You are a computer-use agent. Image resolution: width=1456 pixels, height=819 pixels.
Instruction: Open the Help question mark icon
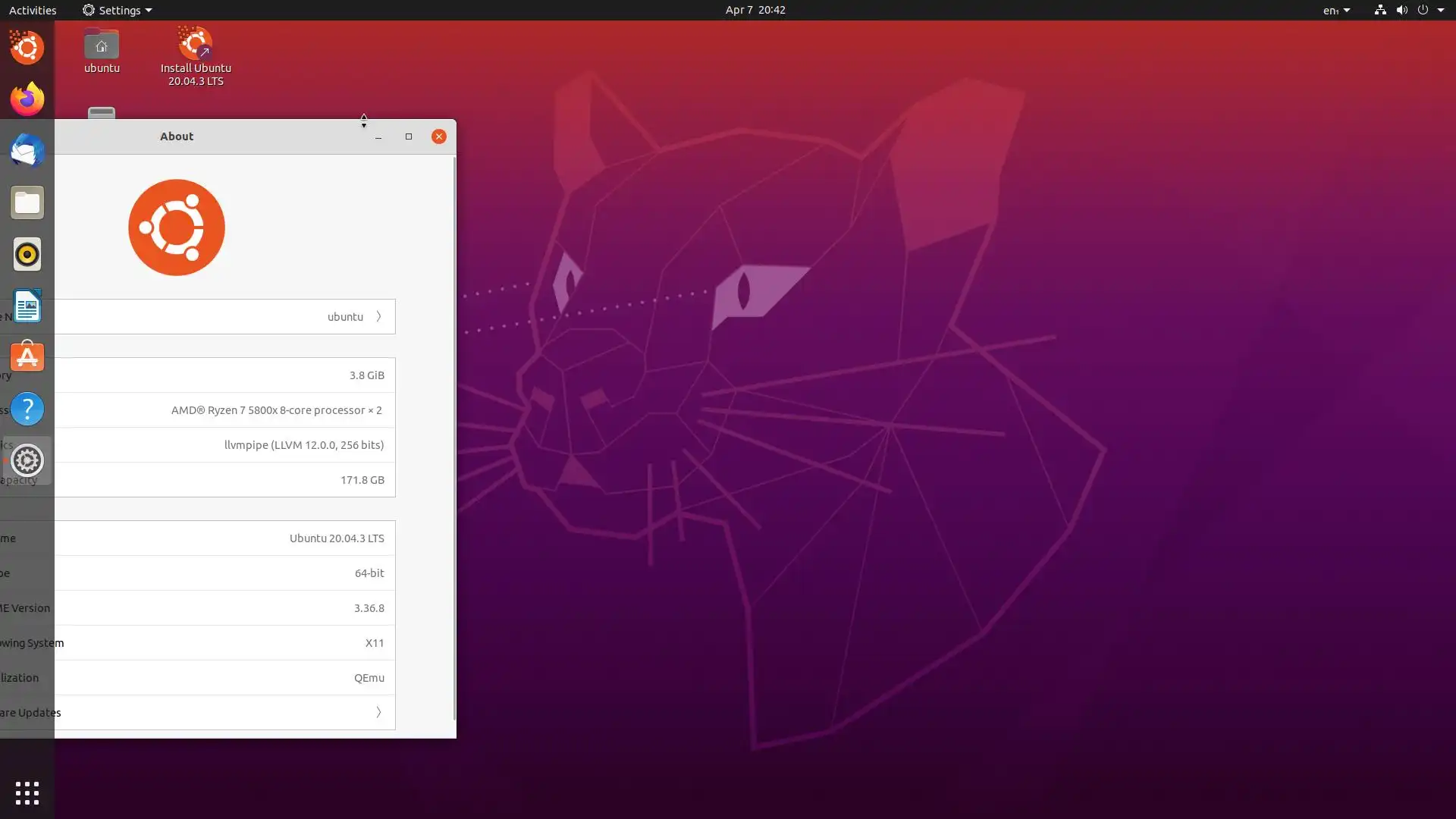[x=27, y=409]
